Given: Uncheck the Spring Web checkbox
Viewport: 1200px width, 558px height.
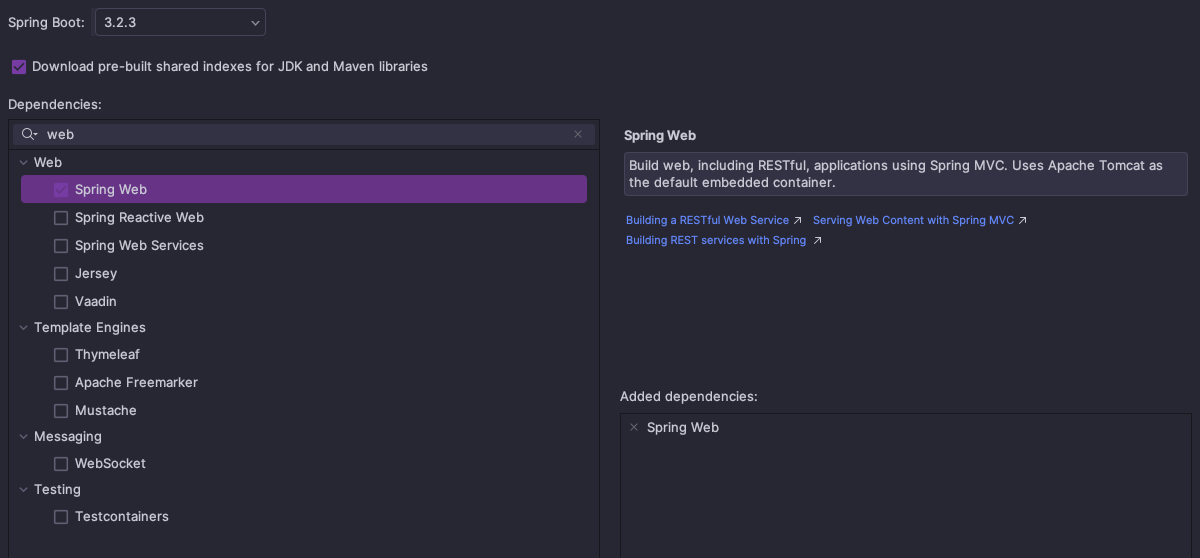Looking at the screenshot, I should coord(61,189).
